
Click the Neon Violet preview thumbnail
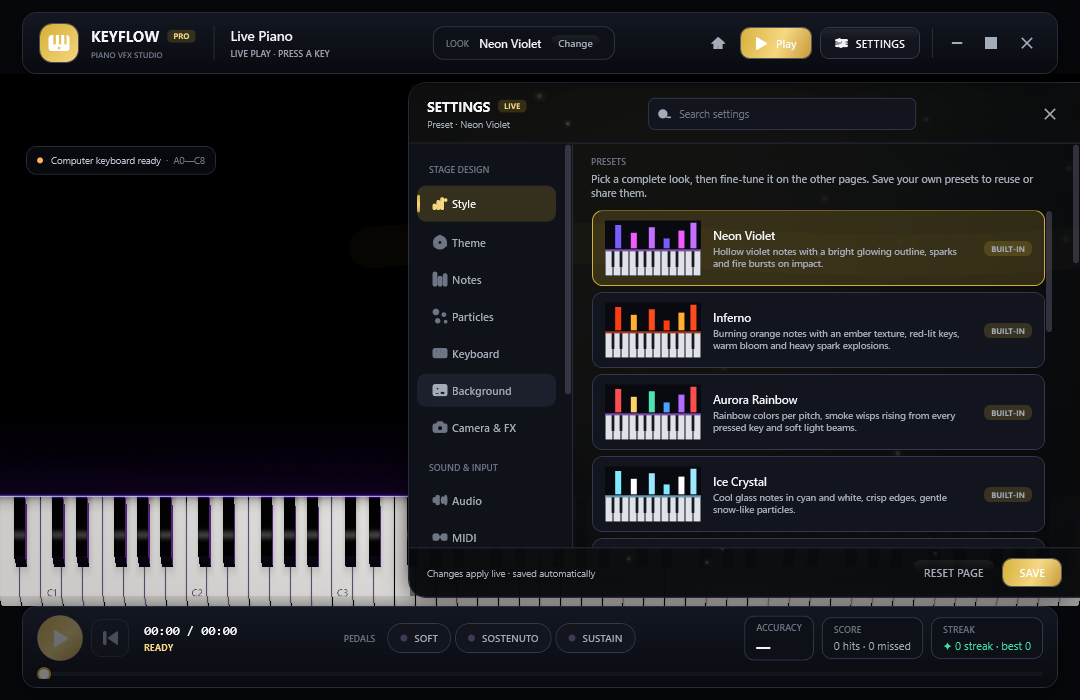(x=653, y=248)
